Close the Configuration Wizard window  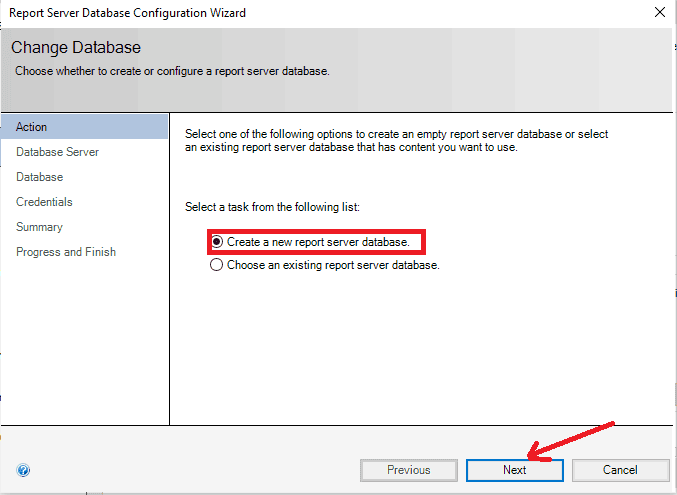click(659, 13)
